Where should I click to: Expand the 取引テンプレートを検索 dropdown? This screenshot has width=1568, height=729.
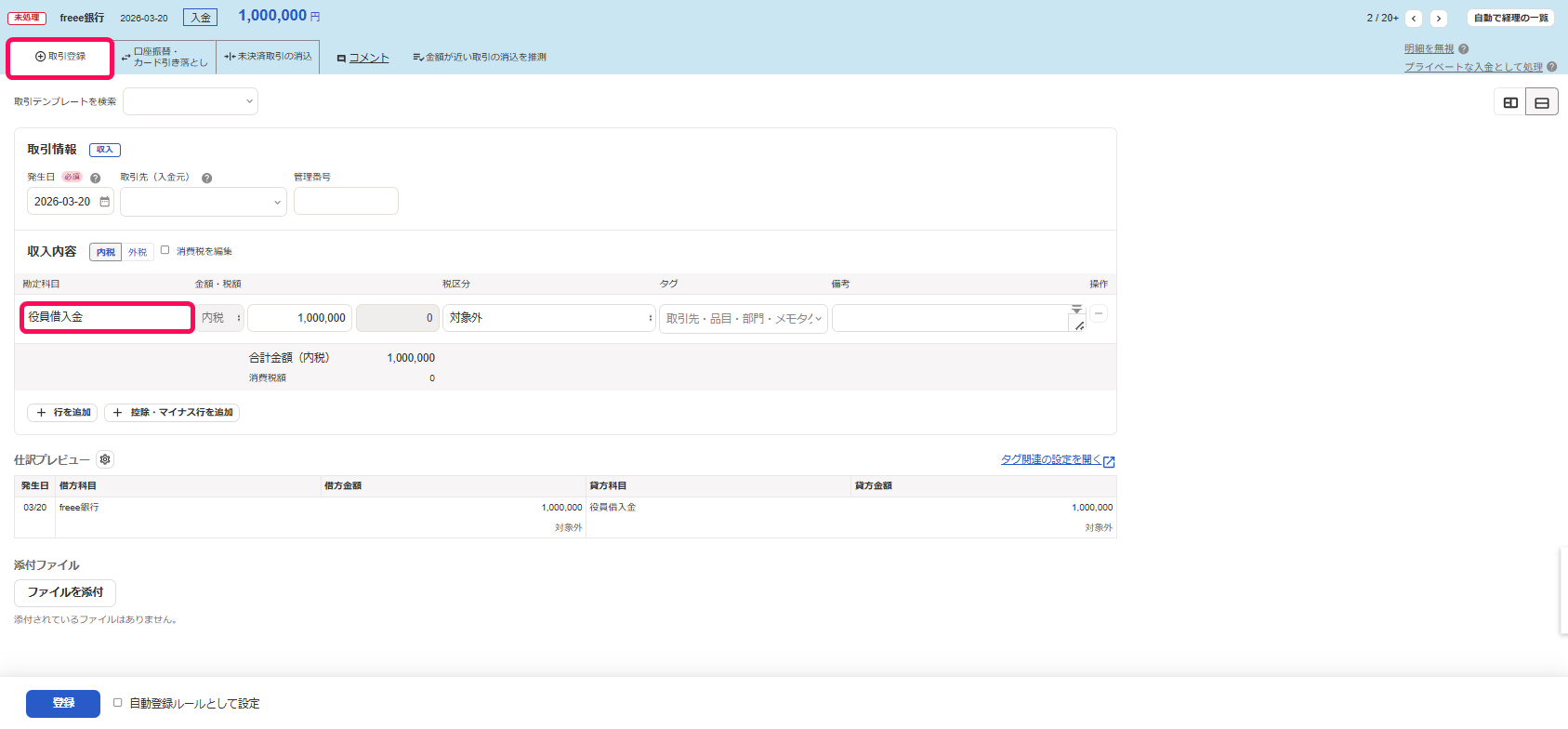(x=191, y=101)
